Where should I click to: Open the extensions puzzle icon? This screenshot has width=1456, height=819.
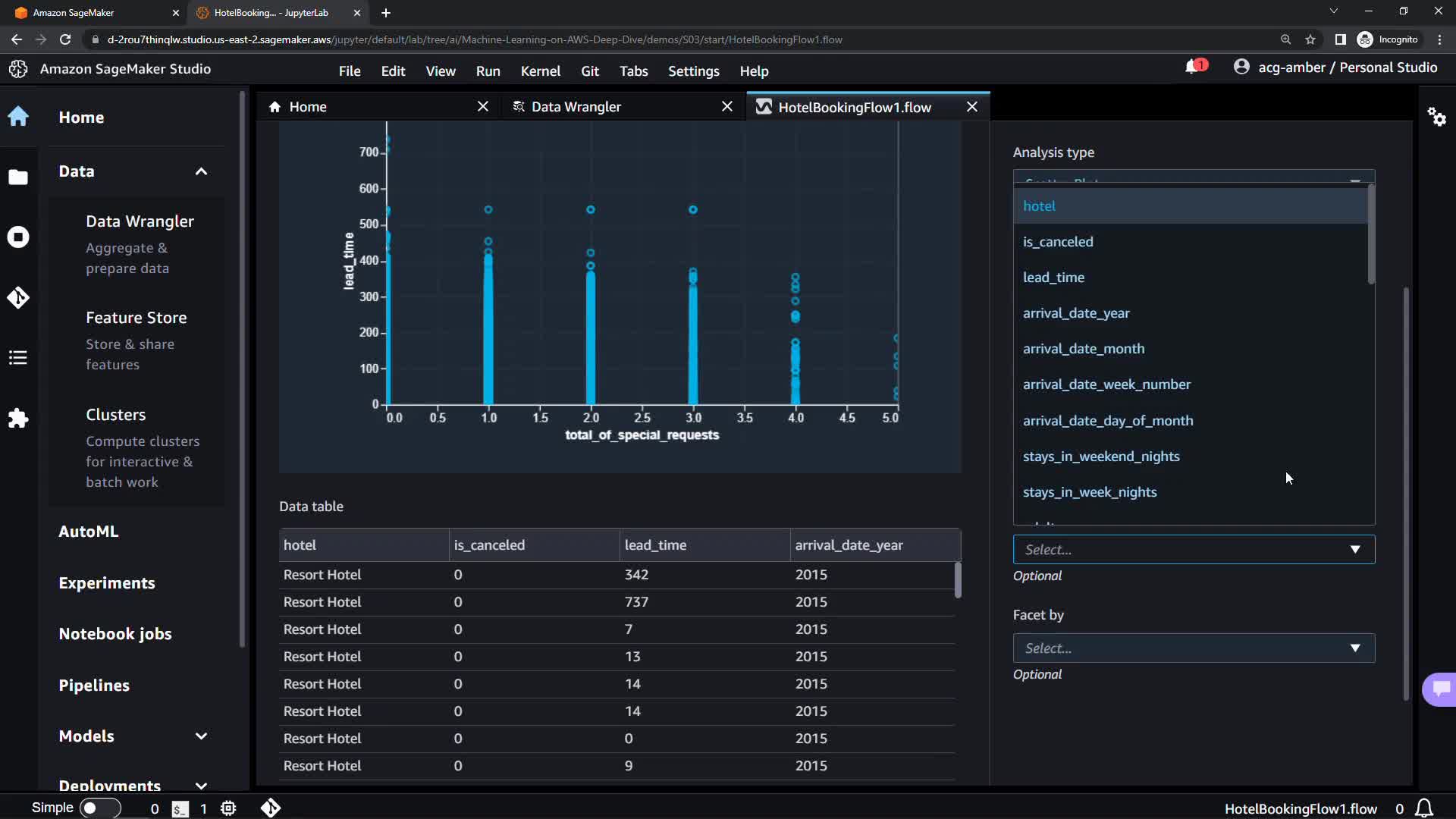tap(18, 419)
